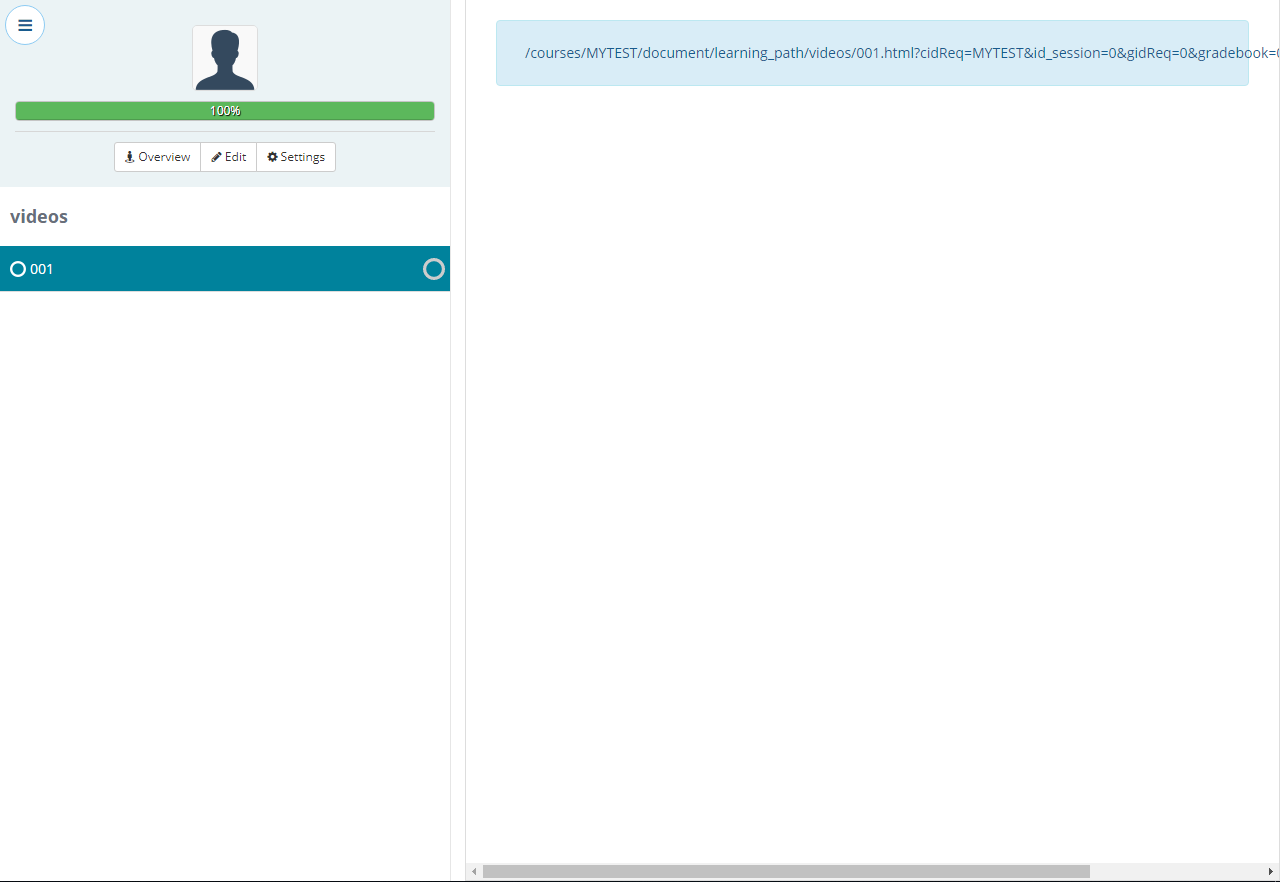Select the radio indicator left of lesson 001
1280x882 pixels.
(18, 268)
